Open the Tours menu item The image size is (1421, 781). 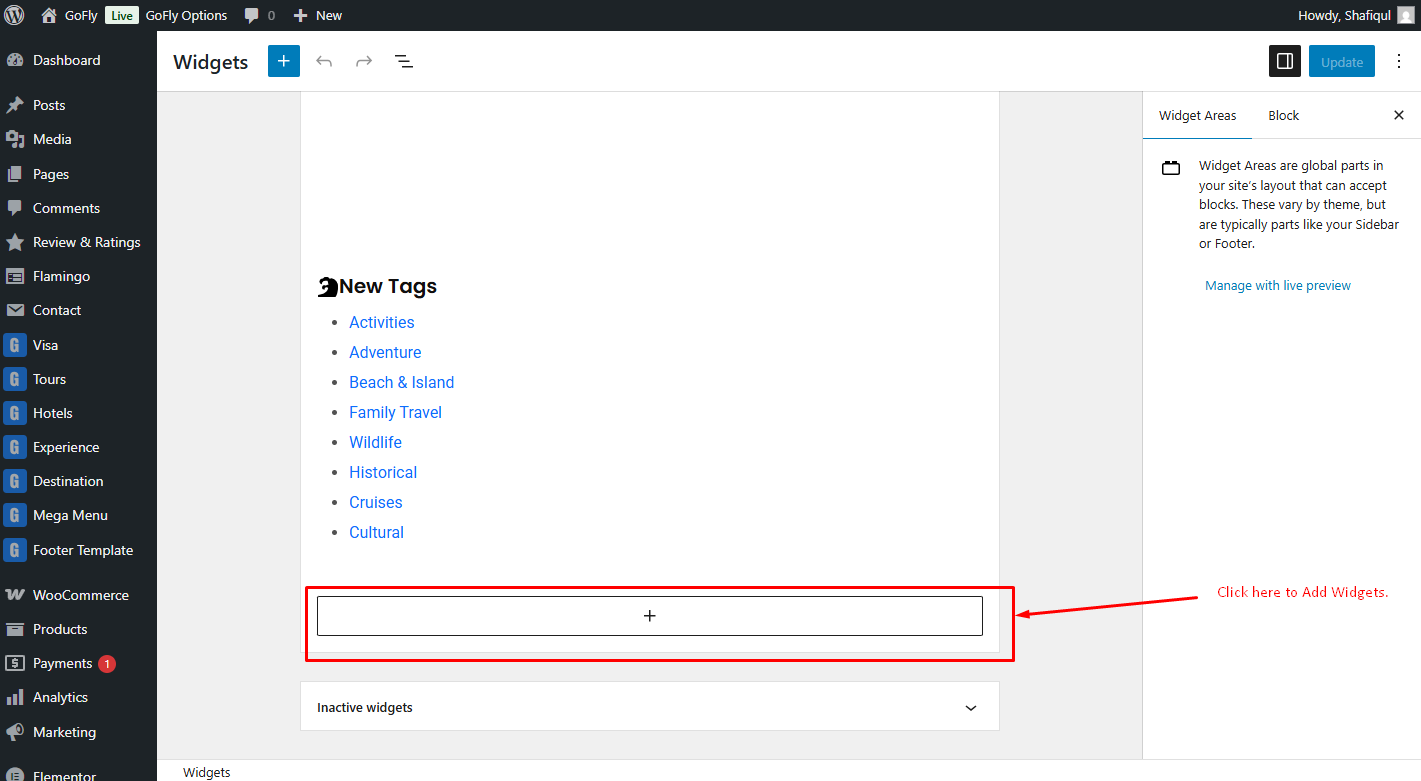tap(78, 379)
